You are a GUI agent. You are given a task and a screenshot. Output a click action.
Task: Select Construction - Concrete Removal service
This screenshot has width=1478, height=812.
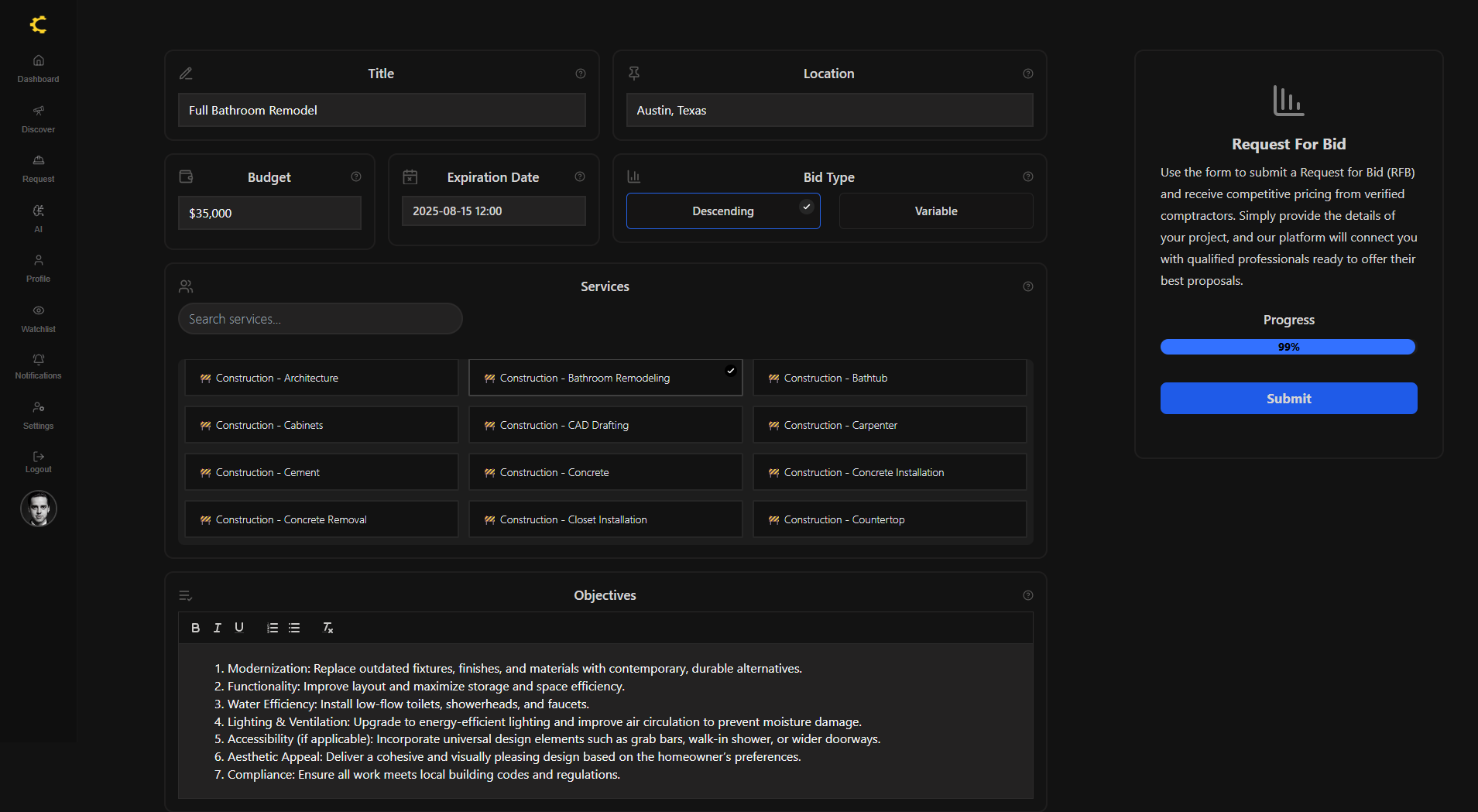[321, 519]
